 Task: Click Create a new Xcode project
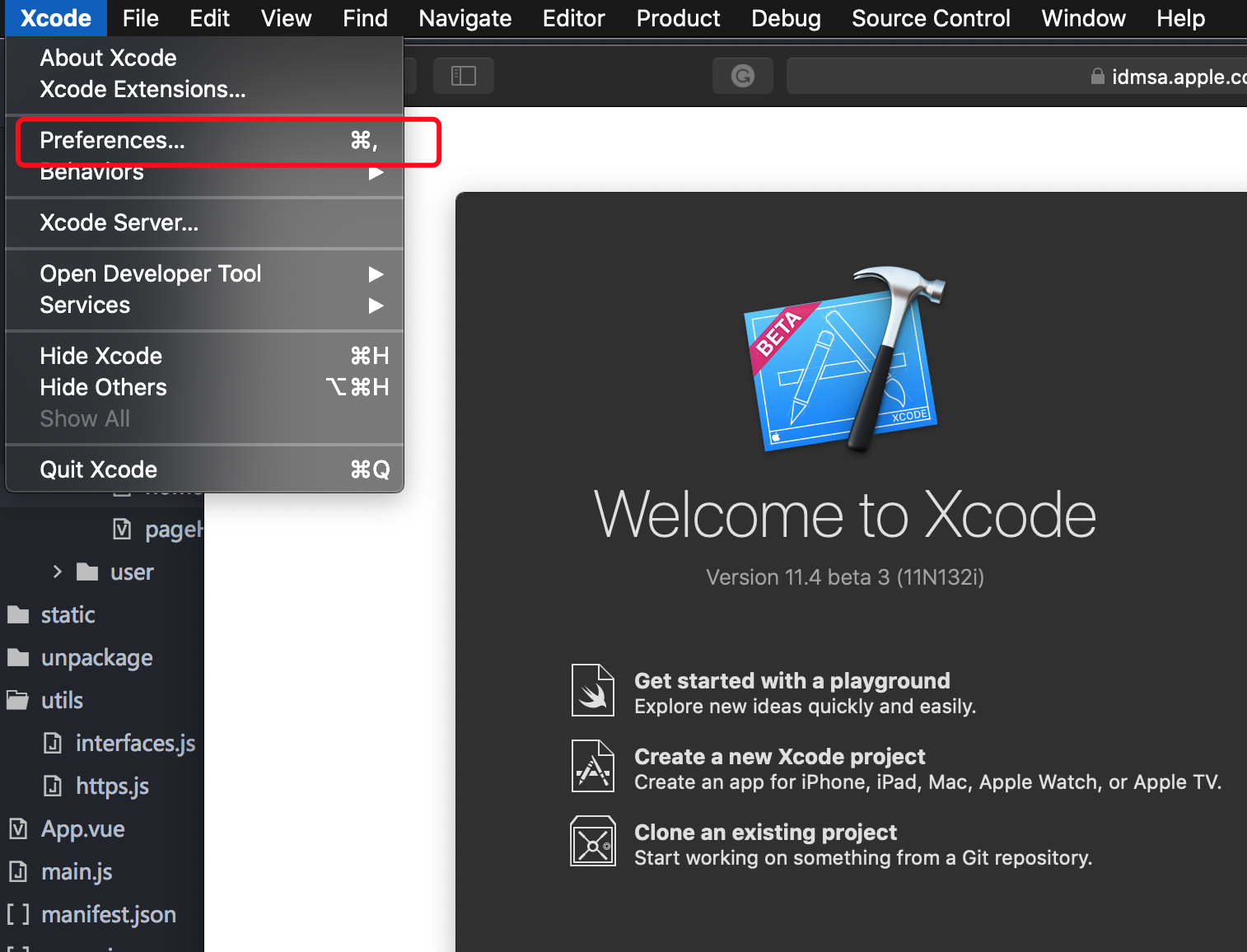pos(780,757)
